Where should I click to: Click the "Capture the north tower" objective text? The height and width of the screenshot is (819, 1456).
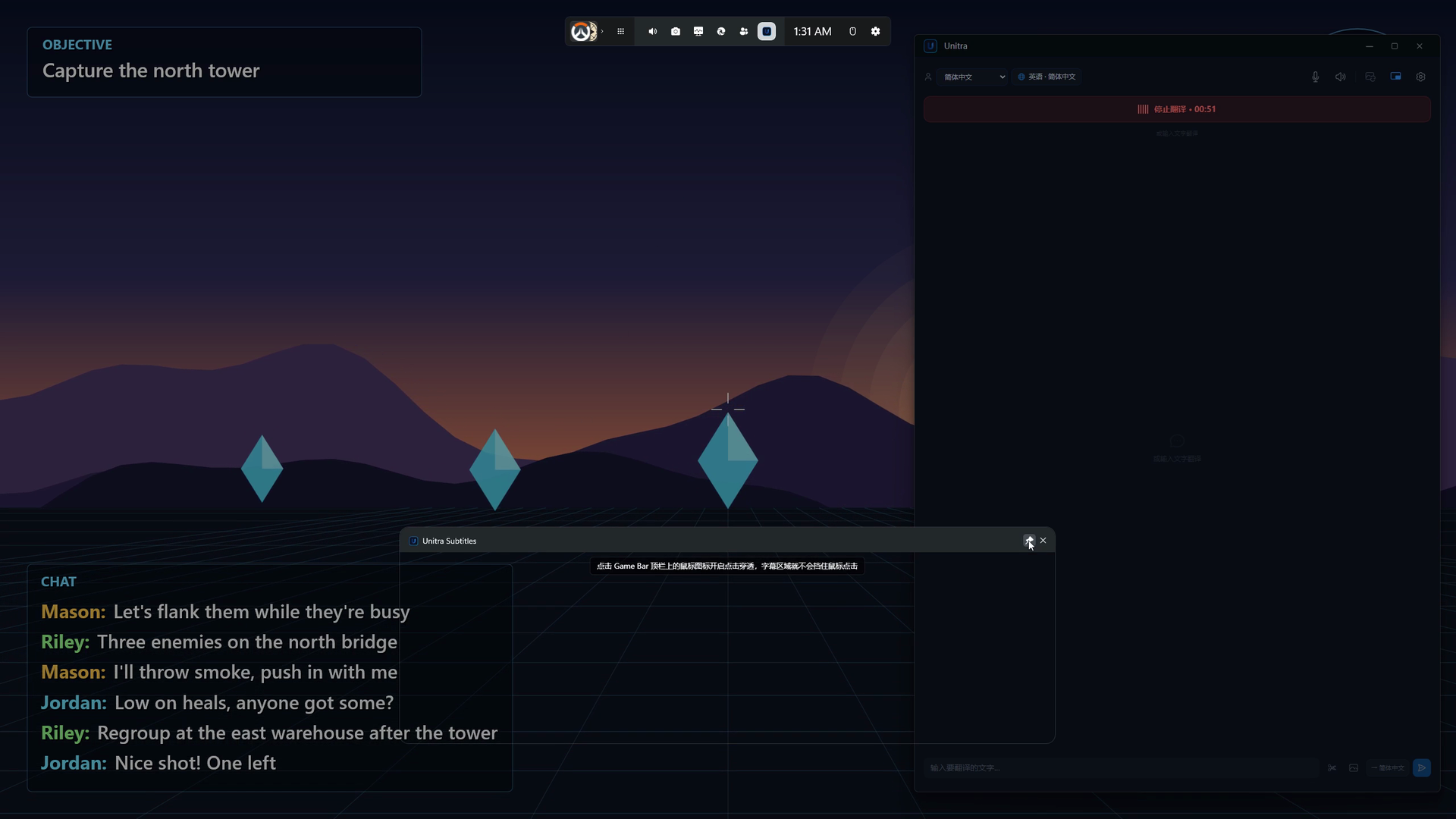tap(151, 71)
